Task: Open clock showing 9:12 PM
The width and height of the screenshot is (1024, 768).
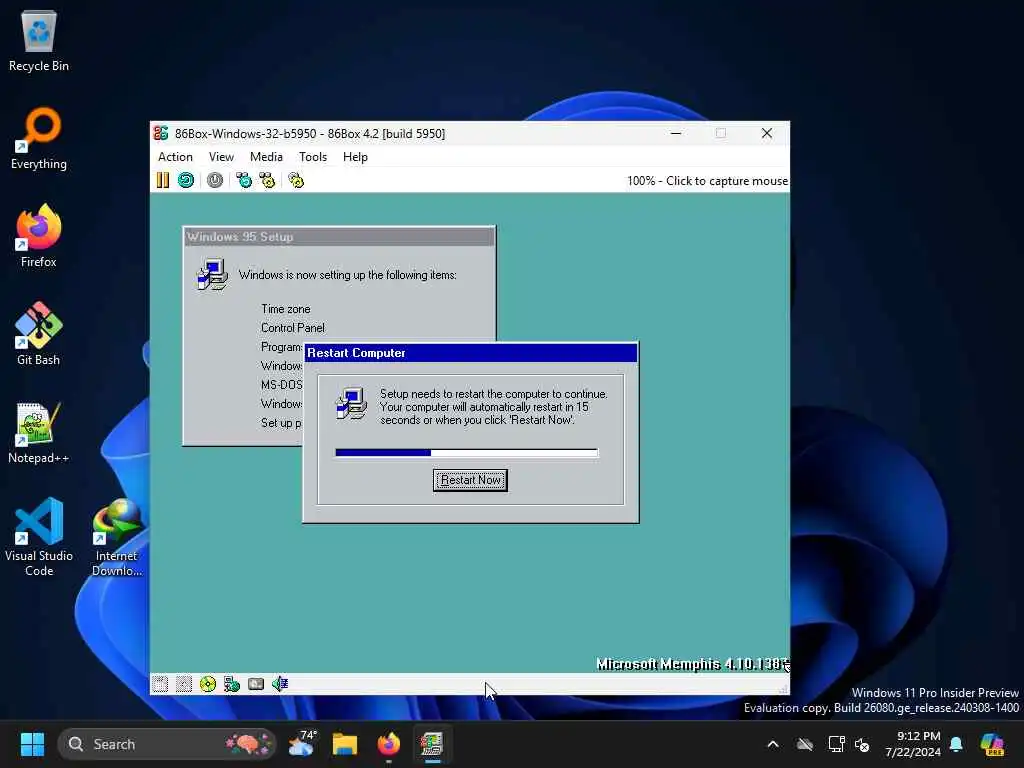Action: (x=913, y=744)
